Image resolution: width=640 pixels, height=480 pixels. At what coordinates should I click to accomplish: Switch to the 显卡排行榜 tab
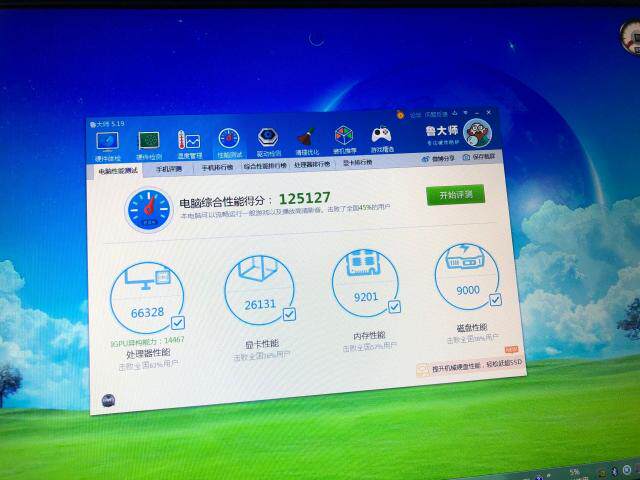[x=357, y=162]
